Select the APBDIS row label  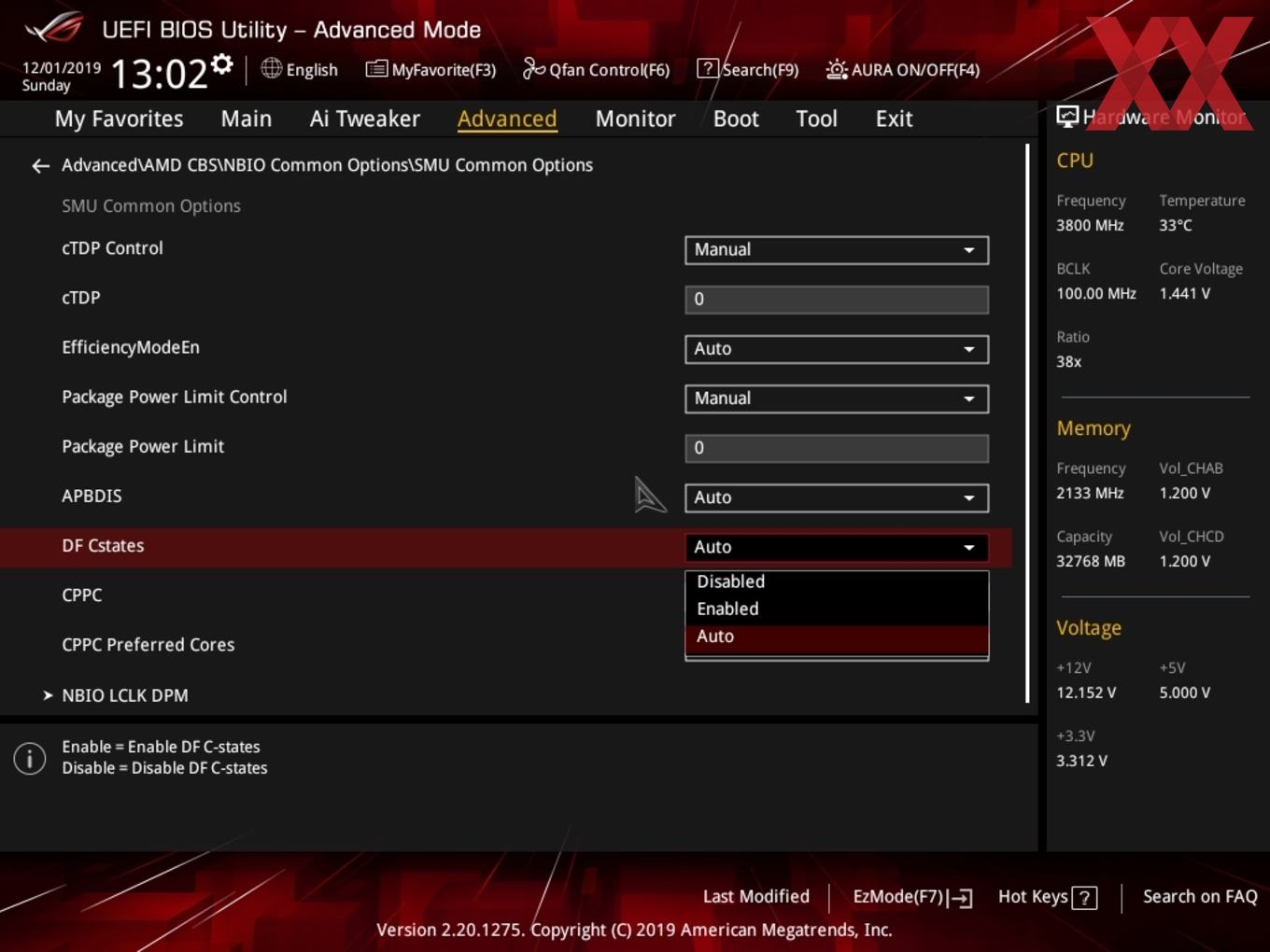[92, 496]
